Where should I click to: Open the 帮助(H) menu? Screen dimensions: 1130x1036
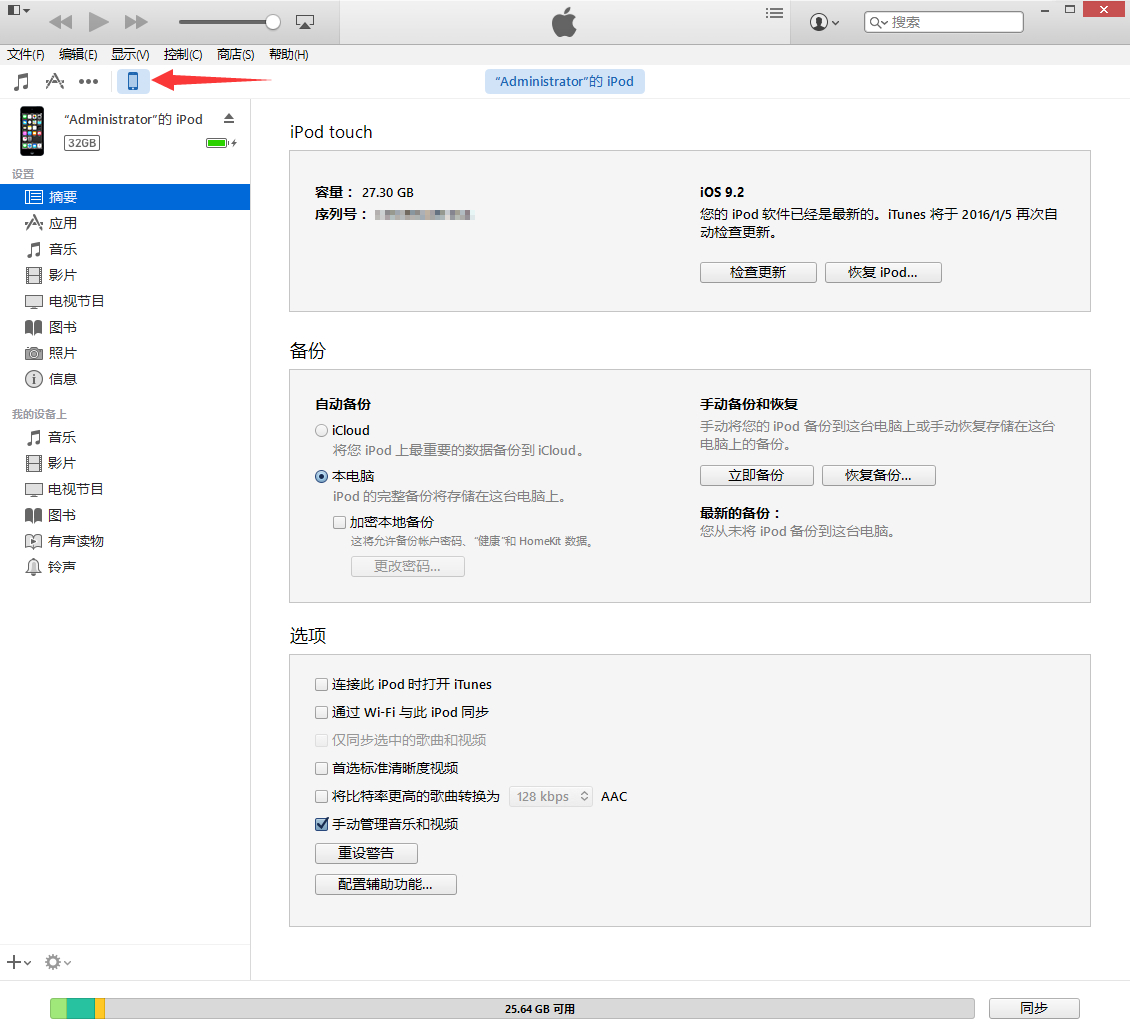[288, 55]
